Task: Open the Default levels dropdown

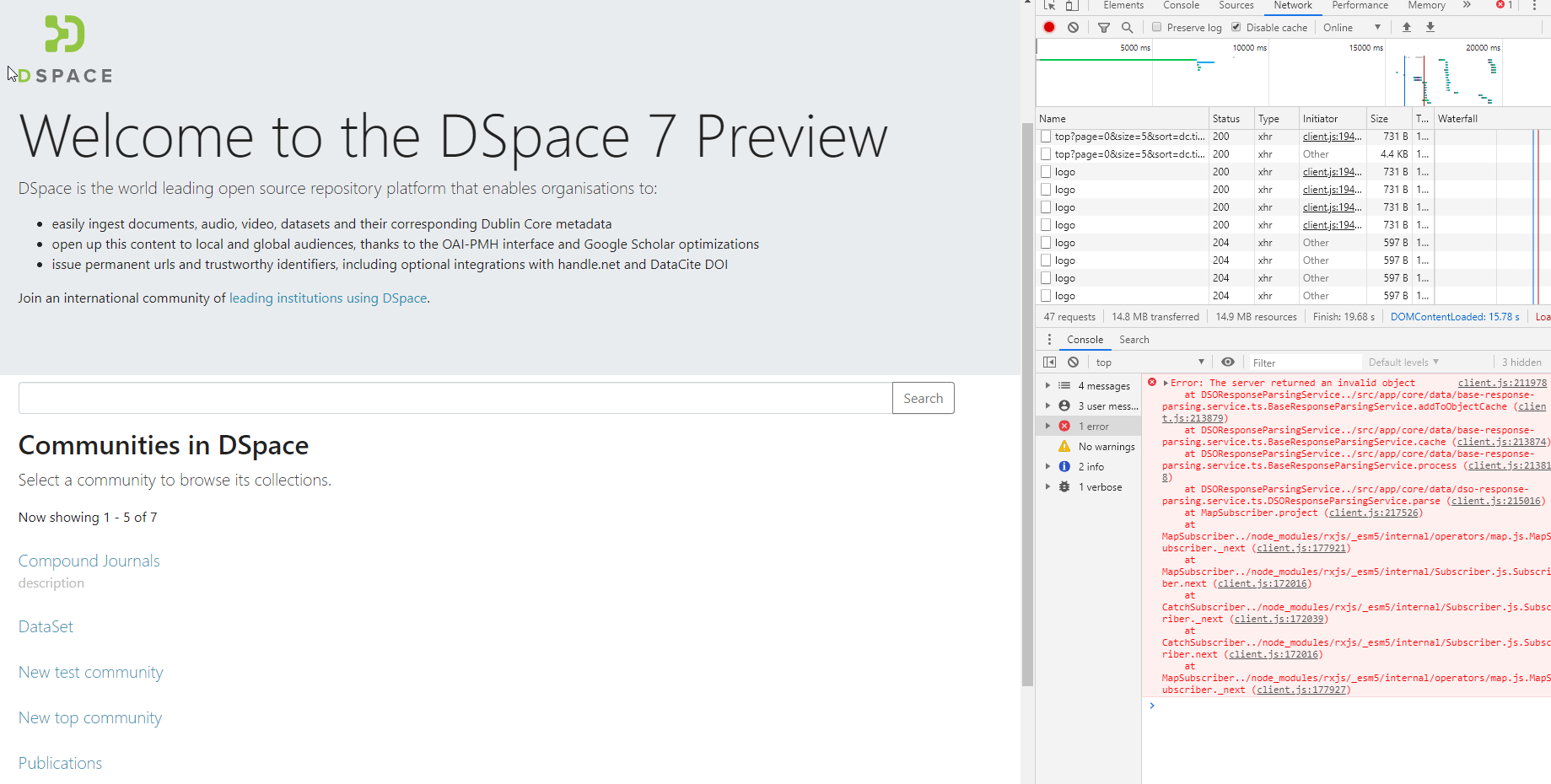Action: coord(1403,362)
